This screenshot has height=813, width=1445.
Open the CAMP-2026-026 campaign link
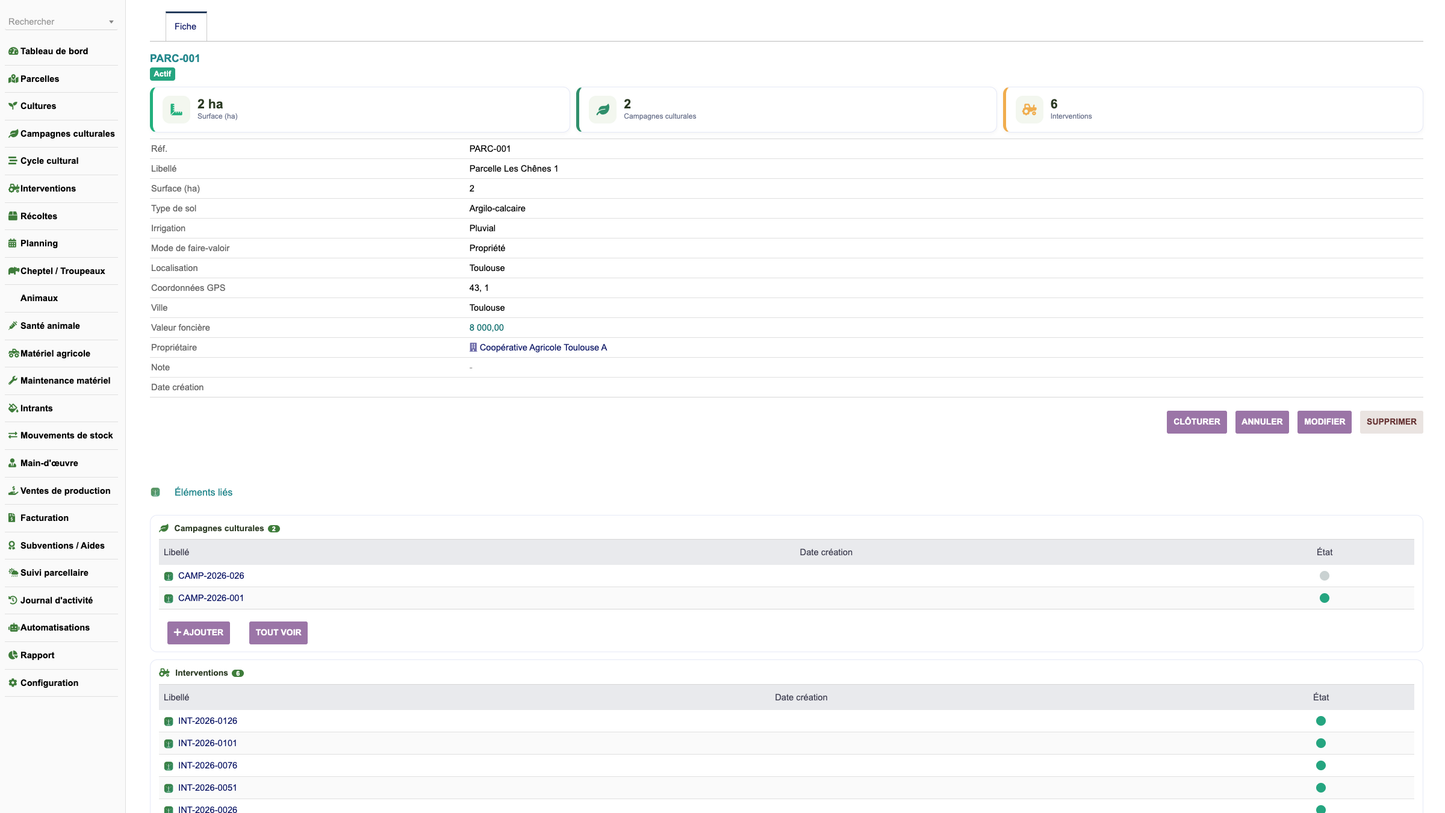click(x=211, y=576)
